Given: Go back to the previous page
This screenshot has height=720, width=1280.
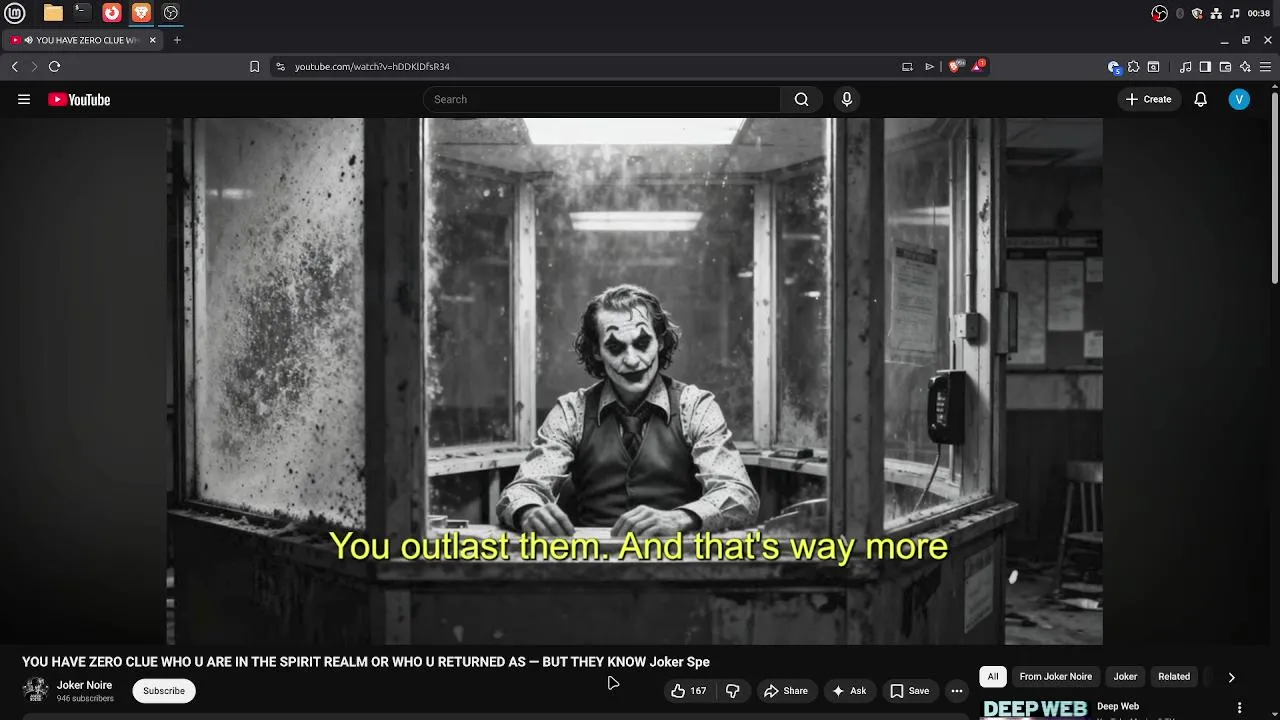Looking at the screenshot, I should click(15, 67).
